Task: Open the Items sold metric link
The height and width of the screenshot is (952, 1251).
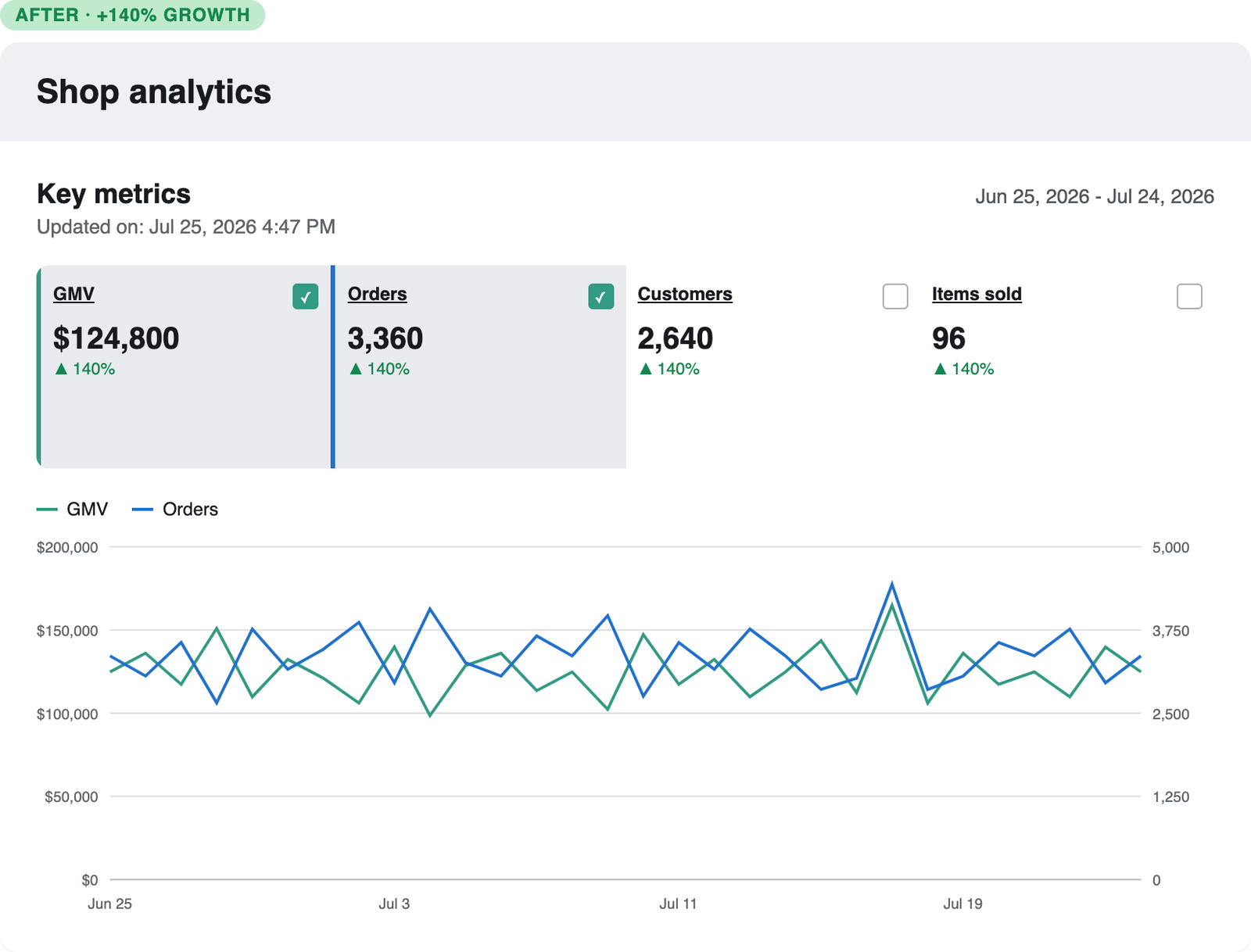Action: pyautogui.click(x=977, y=294)
